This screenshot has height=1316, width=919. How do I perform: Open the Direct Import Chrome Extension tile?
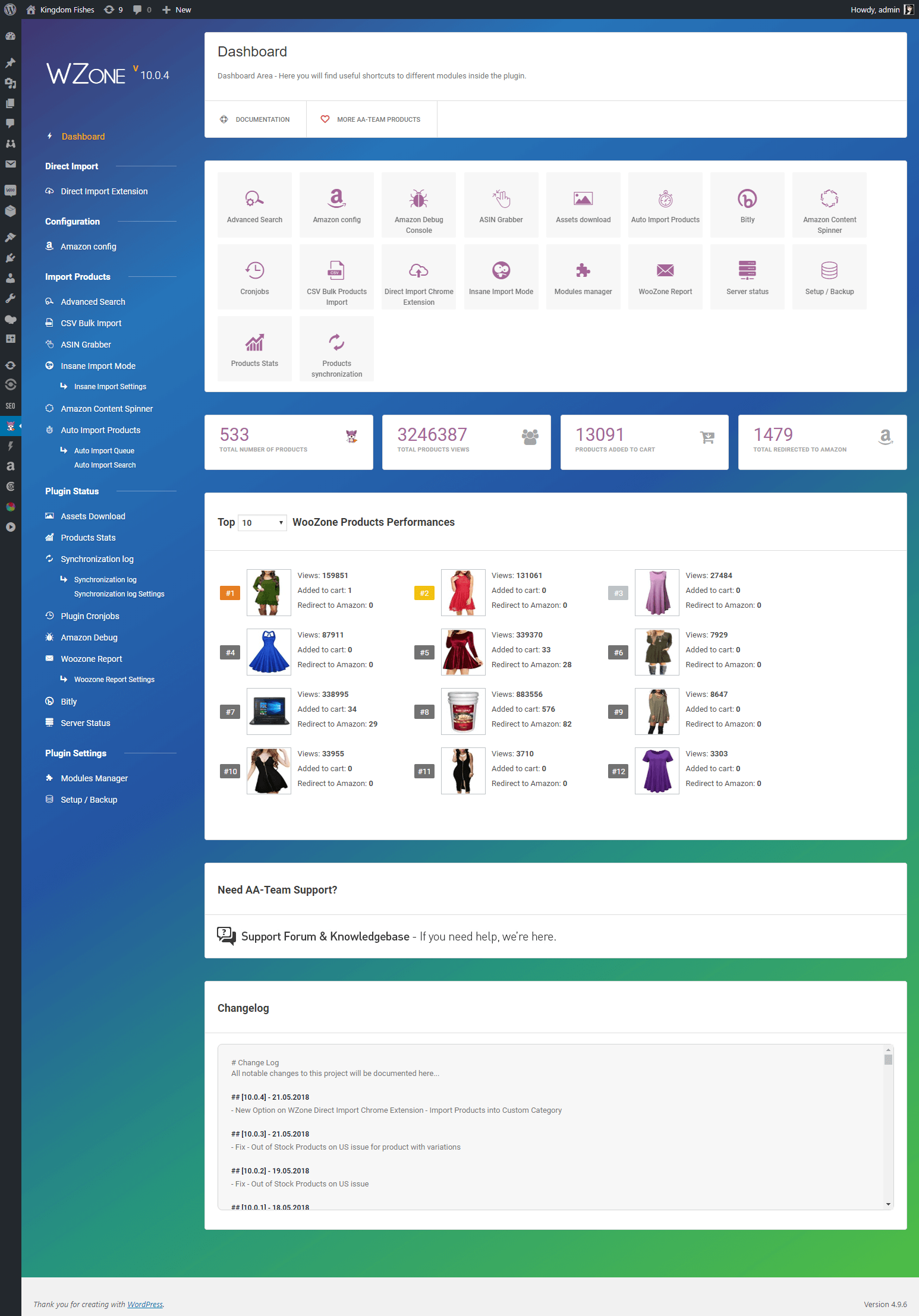(418, 277)
